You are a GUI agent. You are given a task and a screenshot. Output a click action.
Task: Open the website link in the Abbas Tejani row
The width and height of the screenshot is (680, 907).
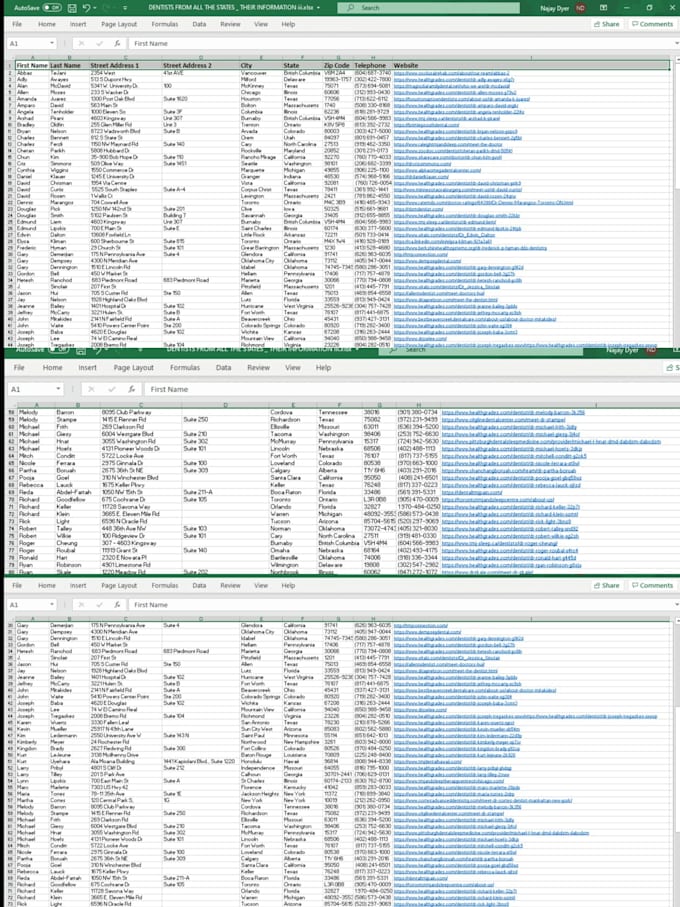[452, 73]
